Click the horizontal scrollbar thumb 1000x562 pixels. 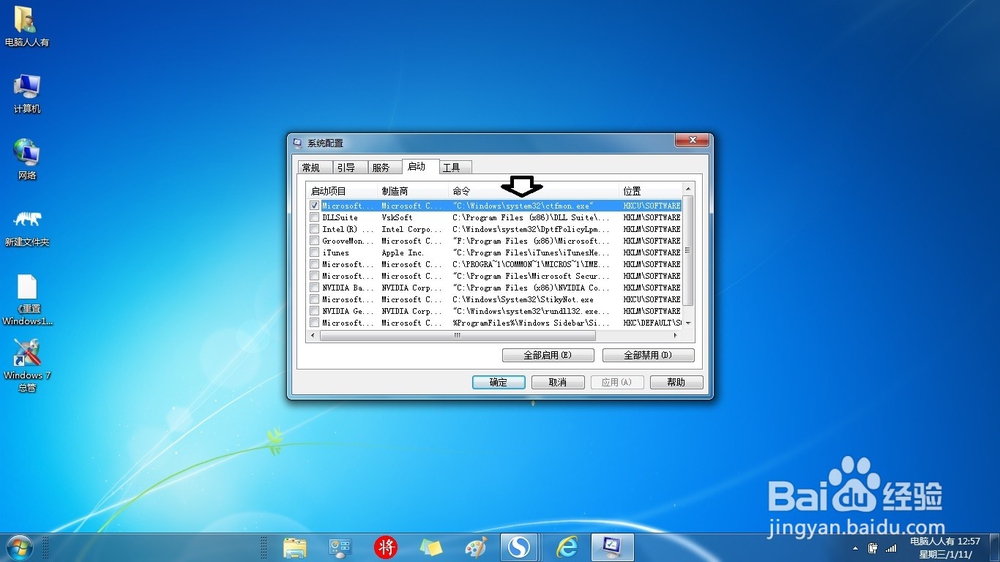(457, 335)
